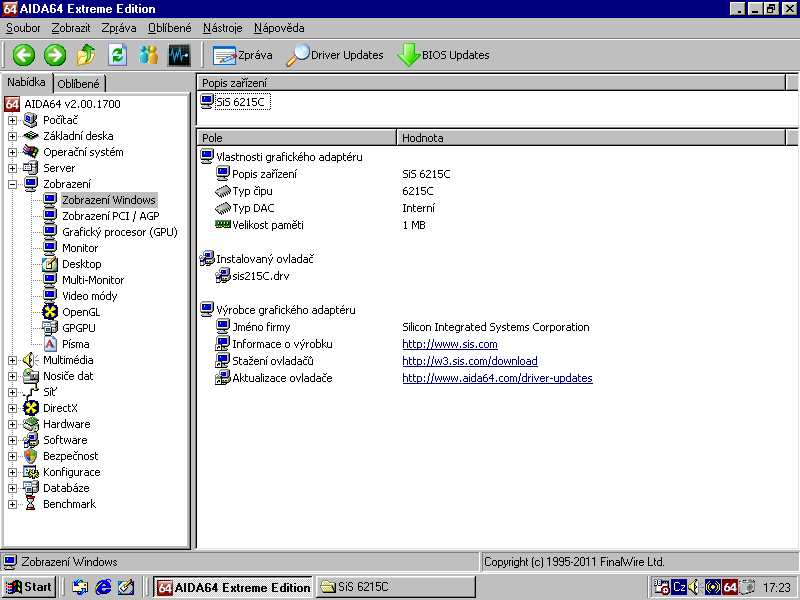Click the Refresh toolbar icon
Viewport: 800px width, 600px height.
(118, 55)
